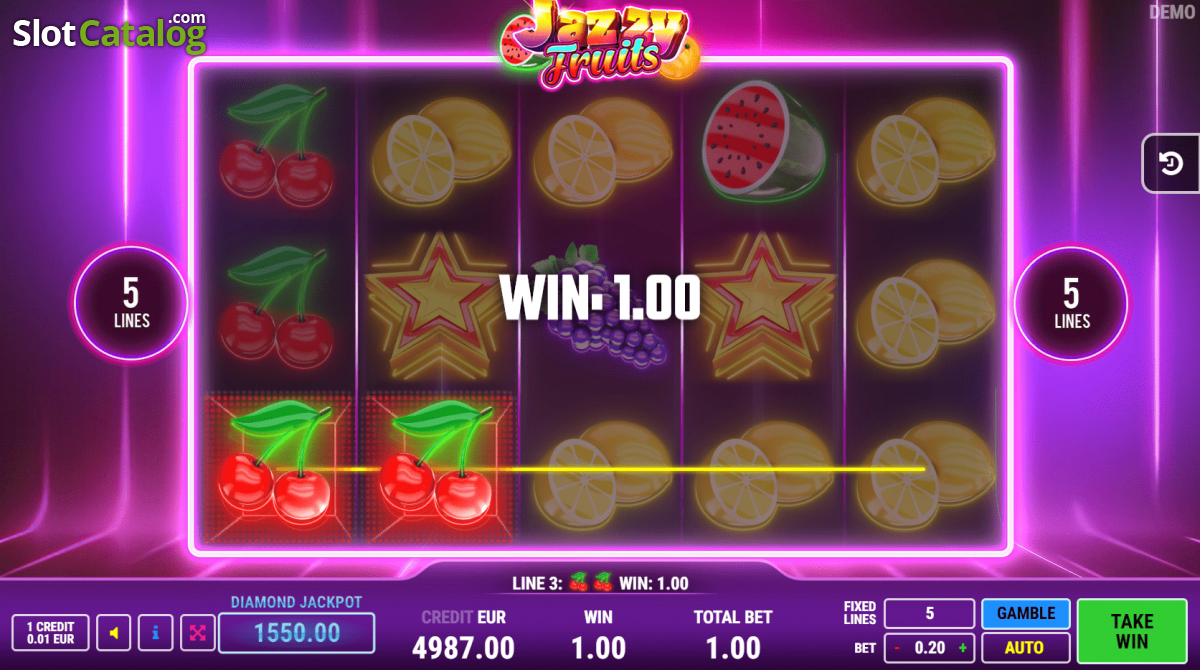Click the right 5 LINES circle indicator
Image resolution: width=1200 pixels, height=670 pixels.
[1071, 302]
